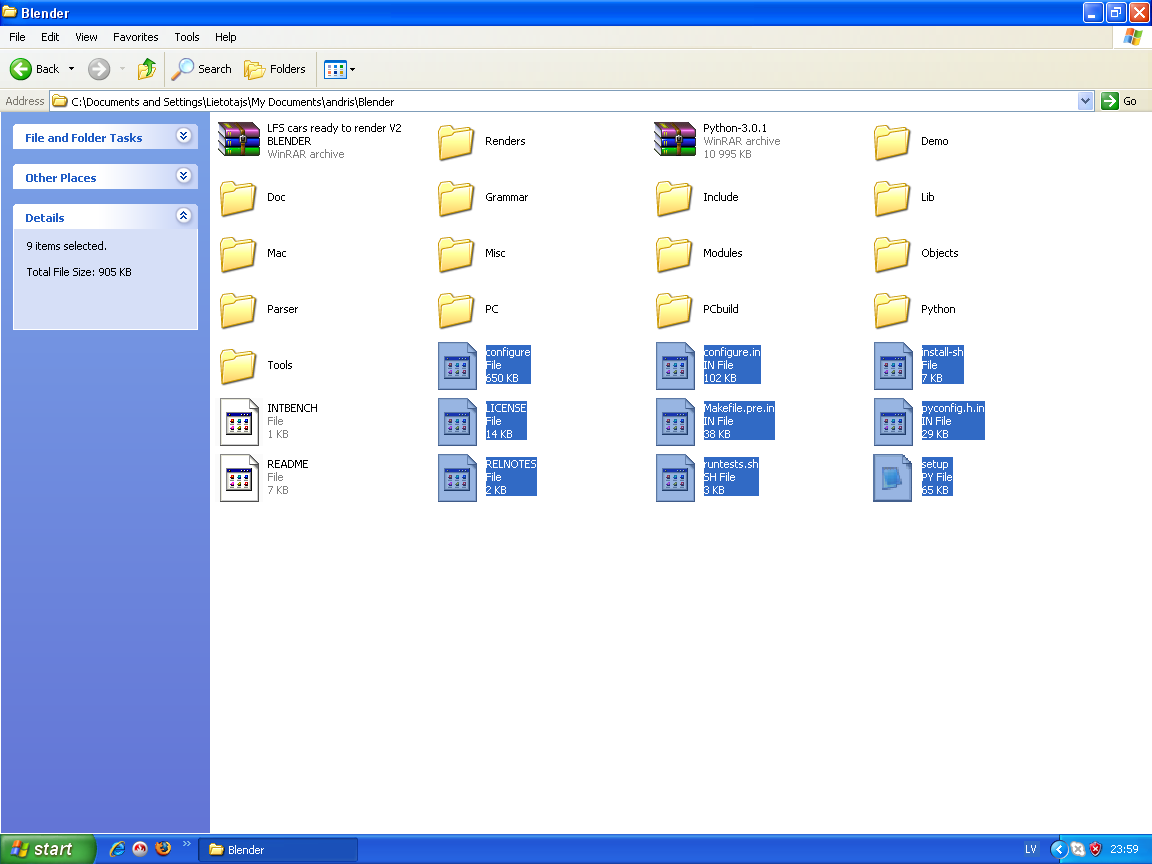The height and width of the screenshot is (864, 1152).
Task: Go up one folder level
Action: pos(147,69)
